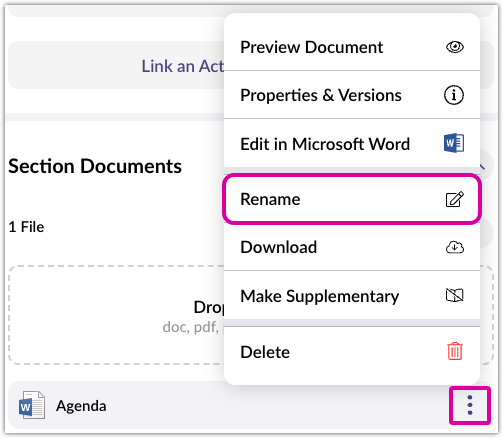
Task: Click the pencil edit icon next to Rename
Action: [455, 199]
